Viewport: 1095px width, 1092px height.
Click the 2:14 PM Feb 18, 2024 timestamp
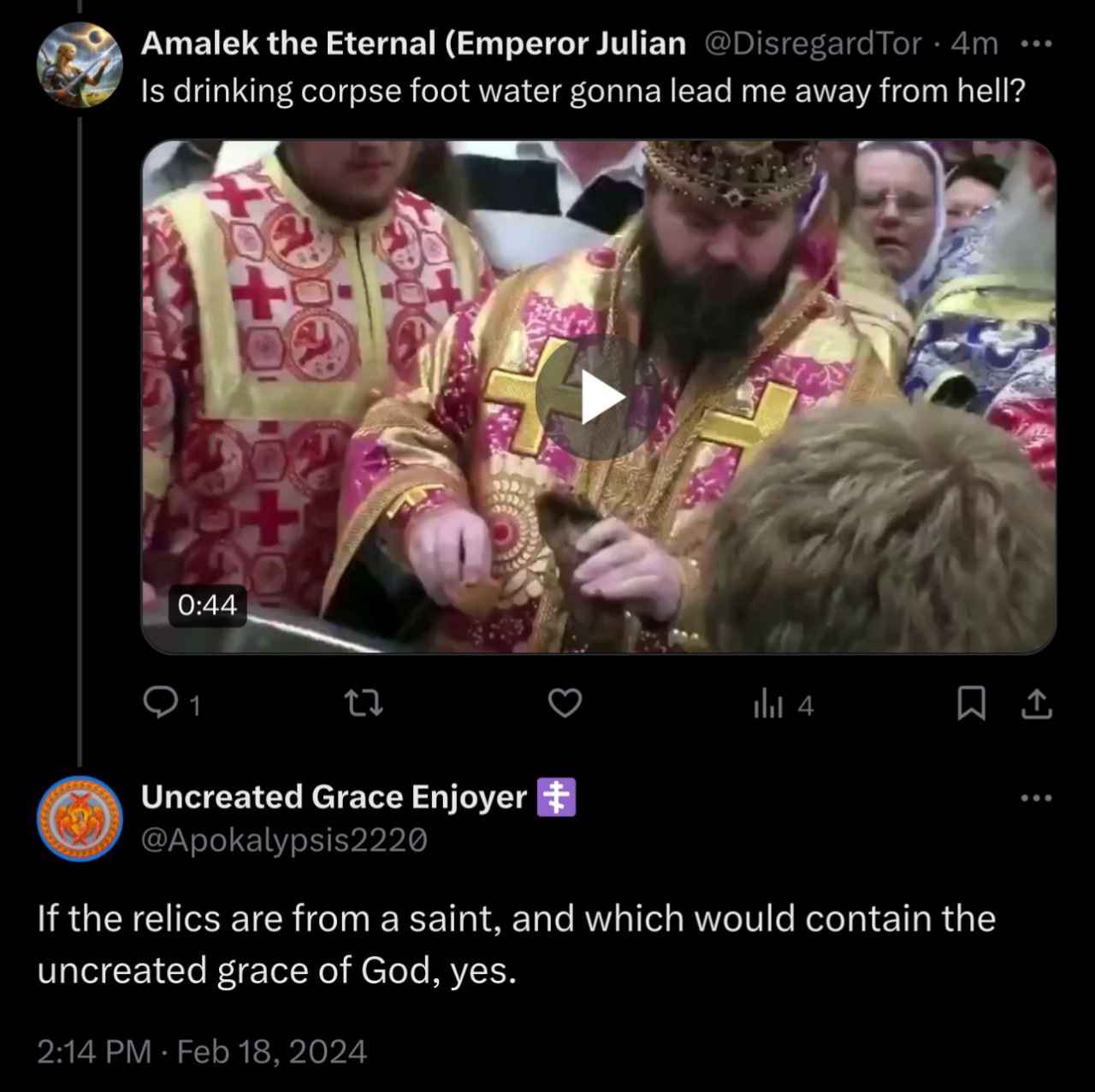click(203, 1051)
